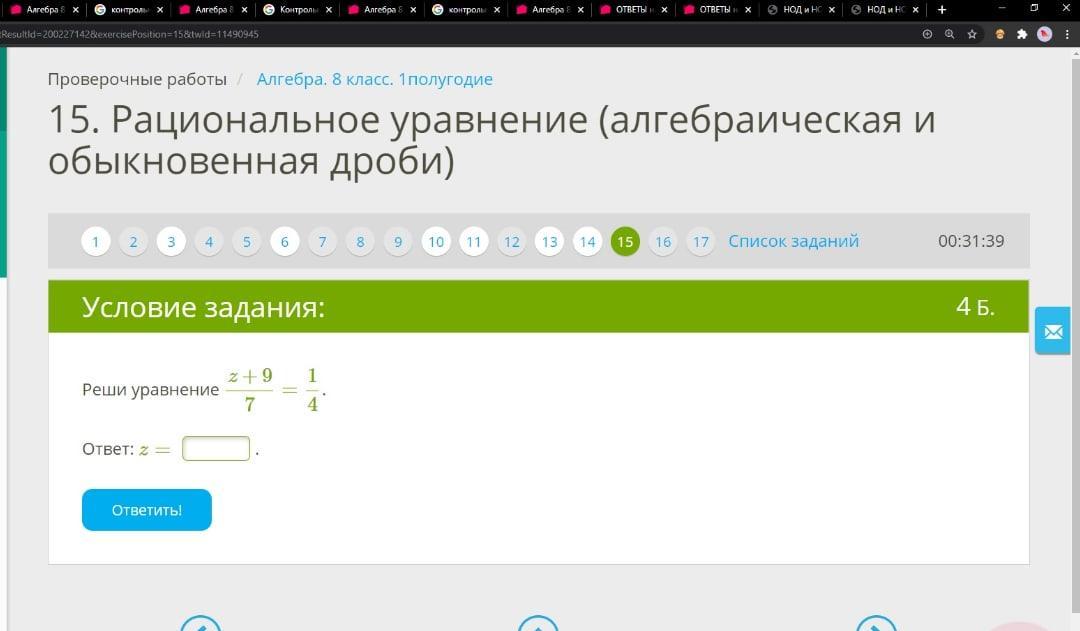The image size is (1080, 631).
Task: Open the Chrome three-dot menu
Action: point(1067,34)
